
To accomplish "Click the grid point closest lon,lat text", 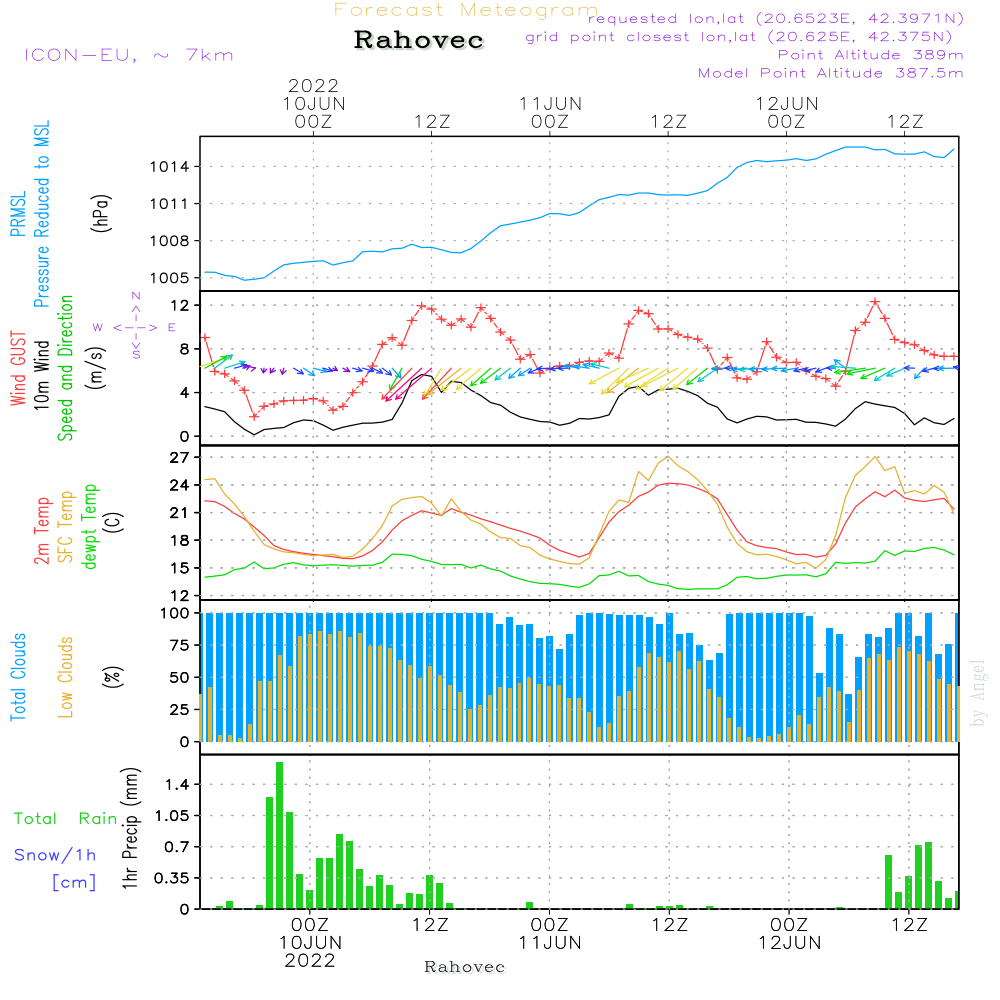I will pyautogui.click(x=739, y=37).
